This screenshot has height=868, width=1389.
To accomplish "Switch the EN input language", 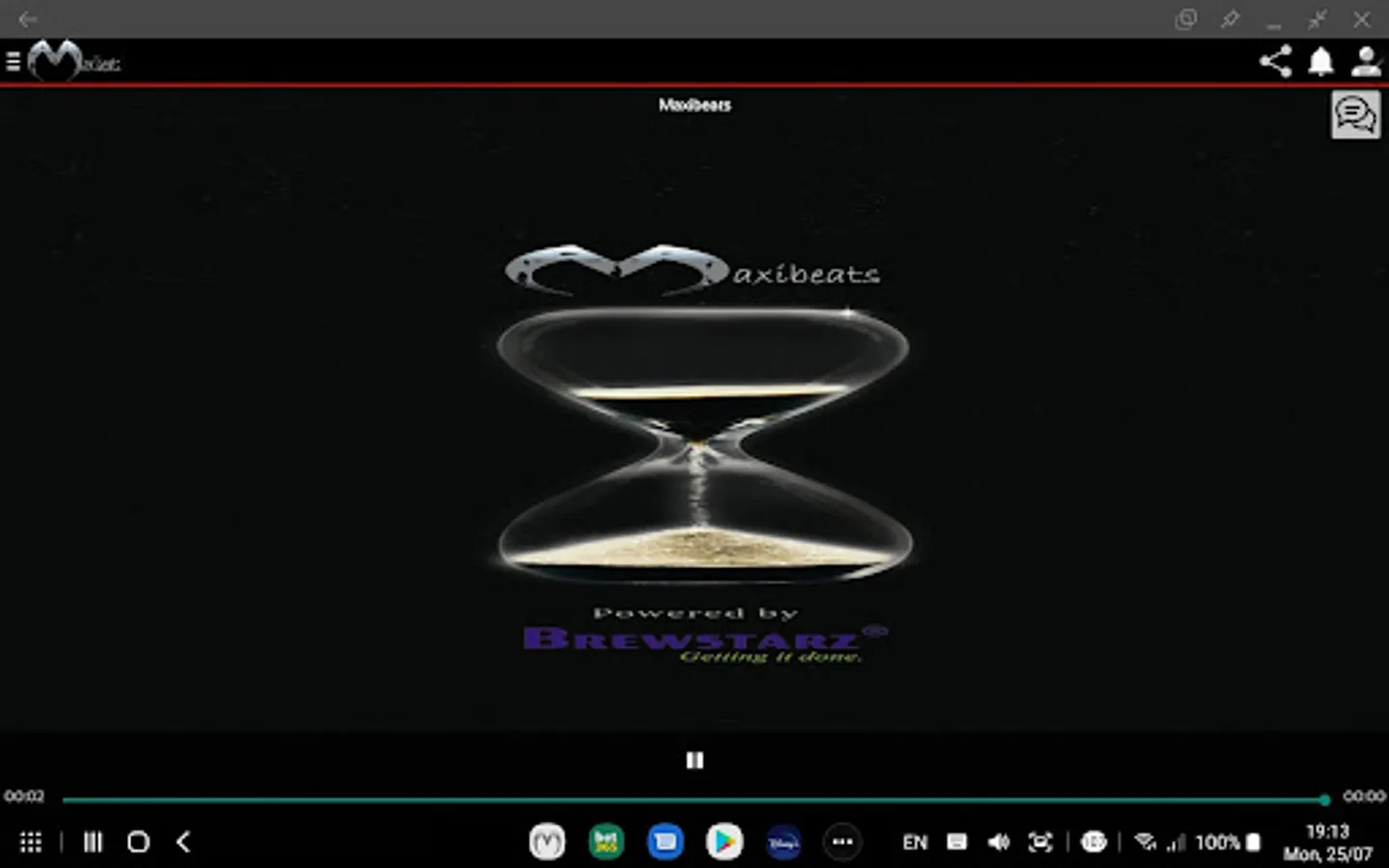I will [x=914, y=842].
